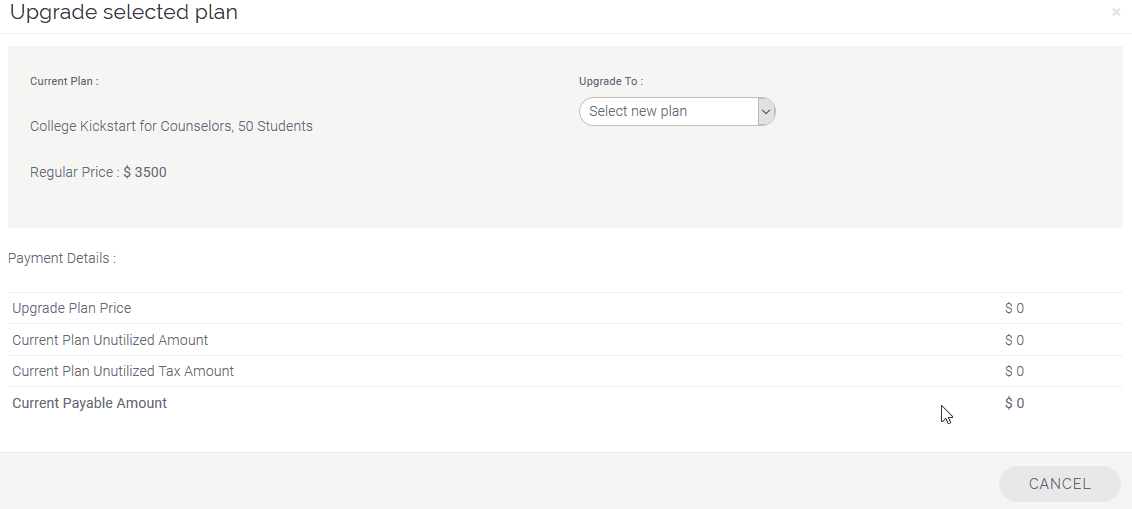Image resolution: width=1132 pixels, height=509 pixels.
Task: Select the Current Payable Amount label
Action: coord(90,403)
